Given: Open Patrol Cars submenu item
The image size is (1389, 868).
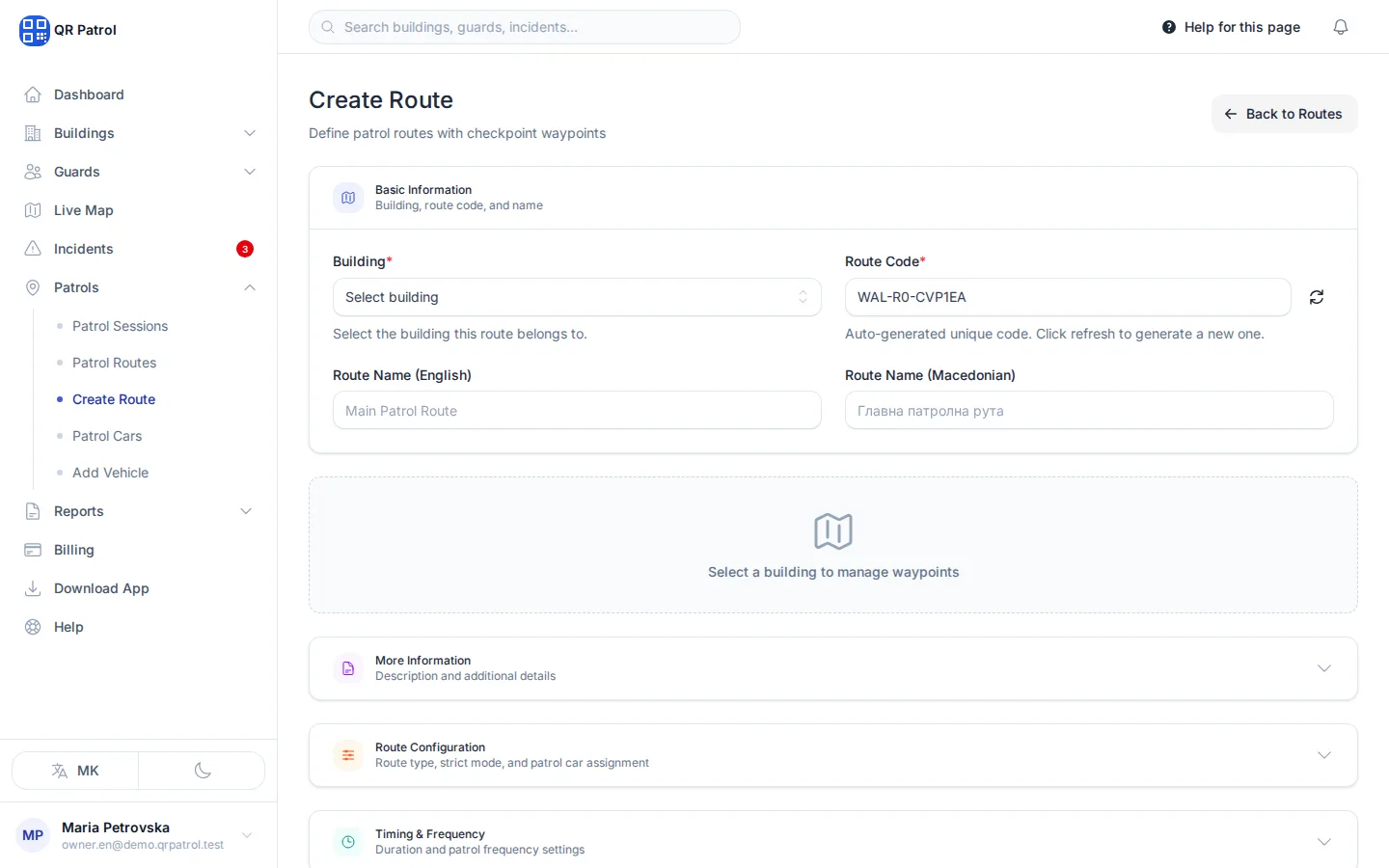Looking at the screenshot, I should click(x=107, y=436).
